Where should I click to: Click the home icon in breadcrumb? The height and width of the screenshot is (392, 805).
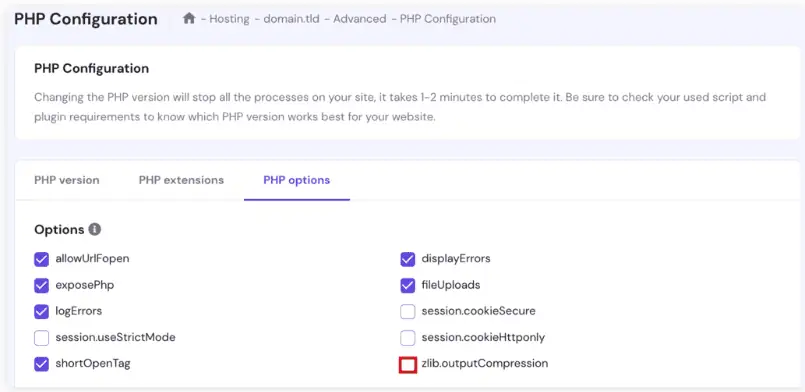[189, 18]
